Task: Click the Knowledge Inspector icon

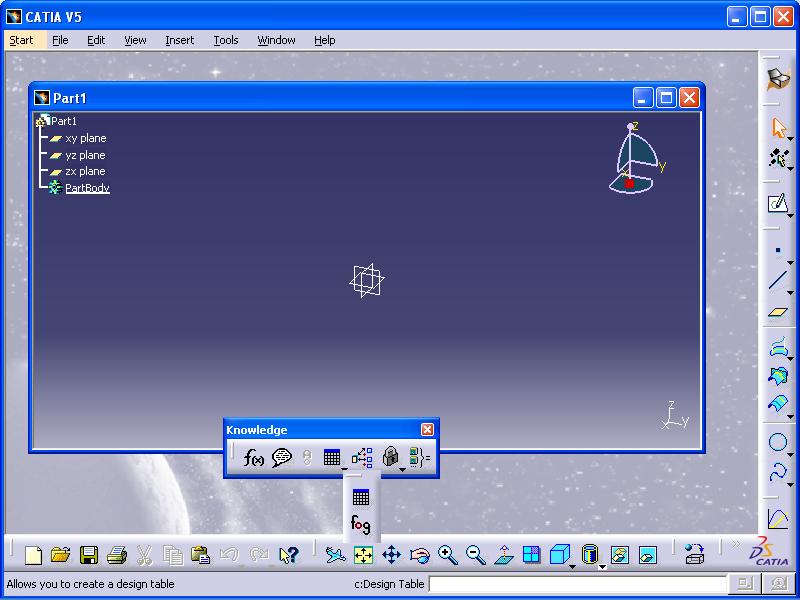Action: click(x=362, y=457)
